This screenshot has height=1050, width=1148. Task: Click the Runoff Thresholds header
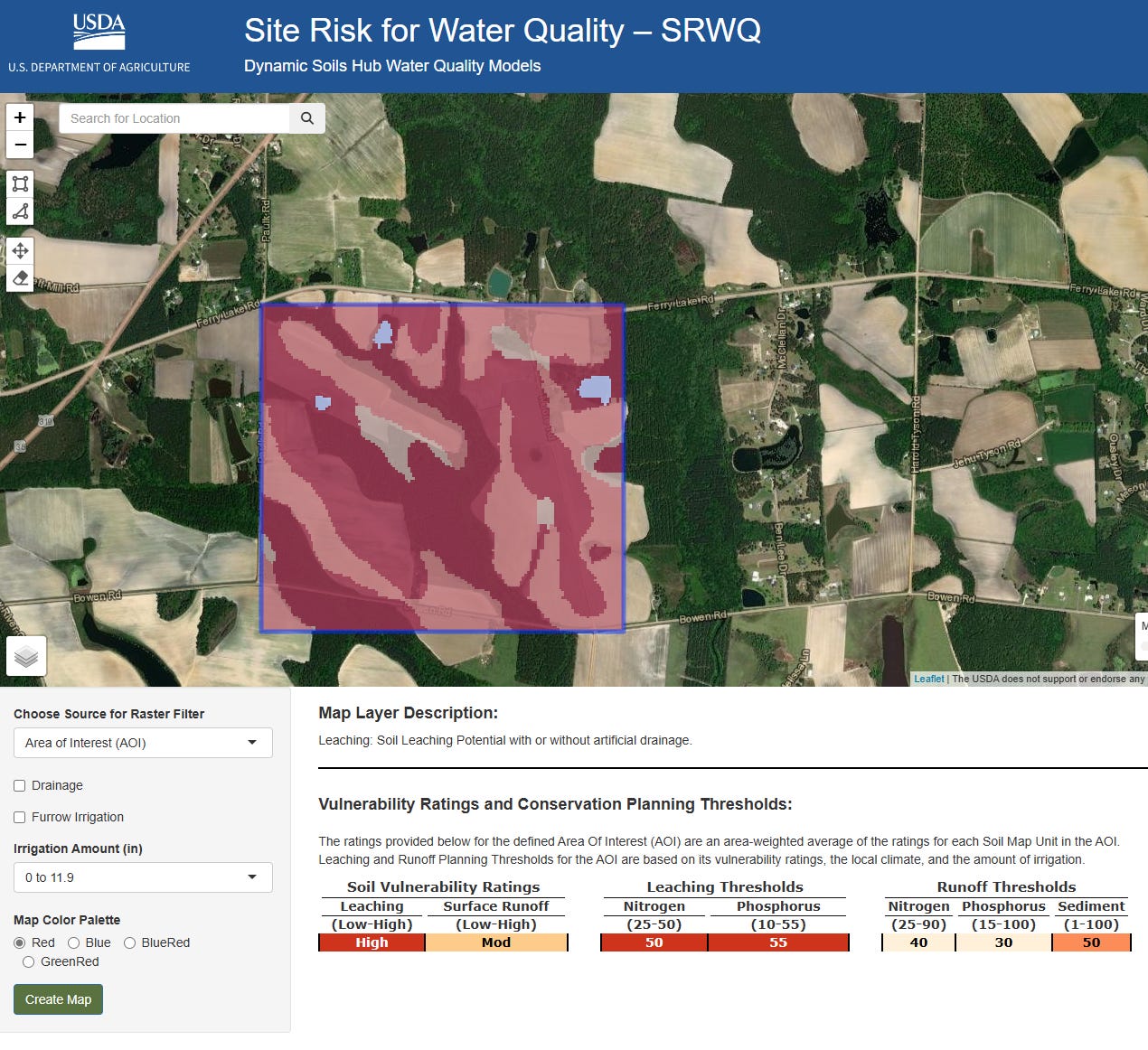[x=1006, y=886]
